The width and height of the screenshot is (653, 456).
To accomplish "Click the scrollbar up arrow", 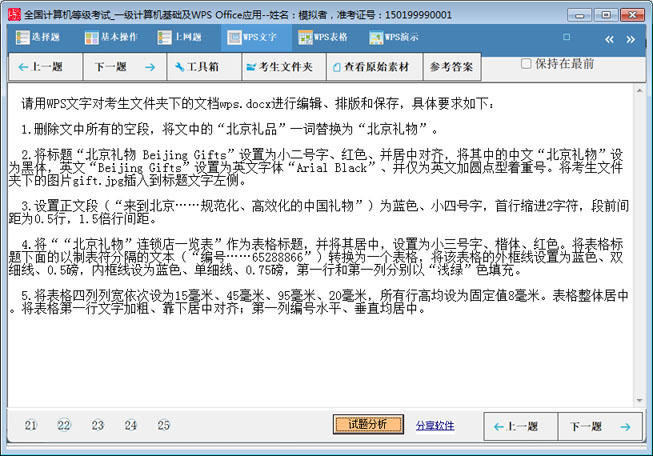I will (639, 90).
